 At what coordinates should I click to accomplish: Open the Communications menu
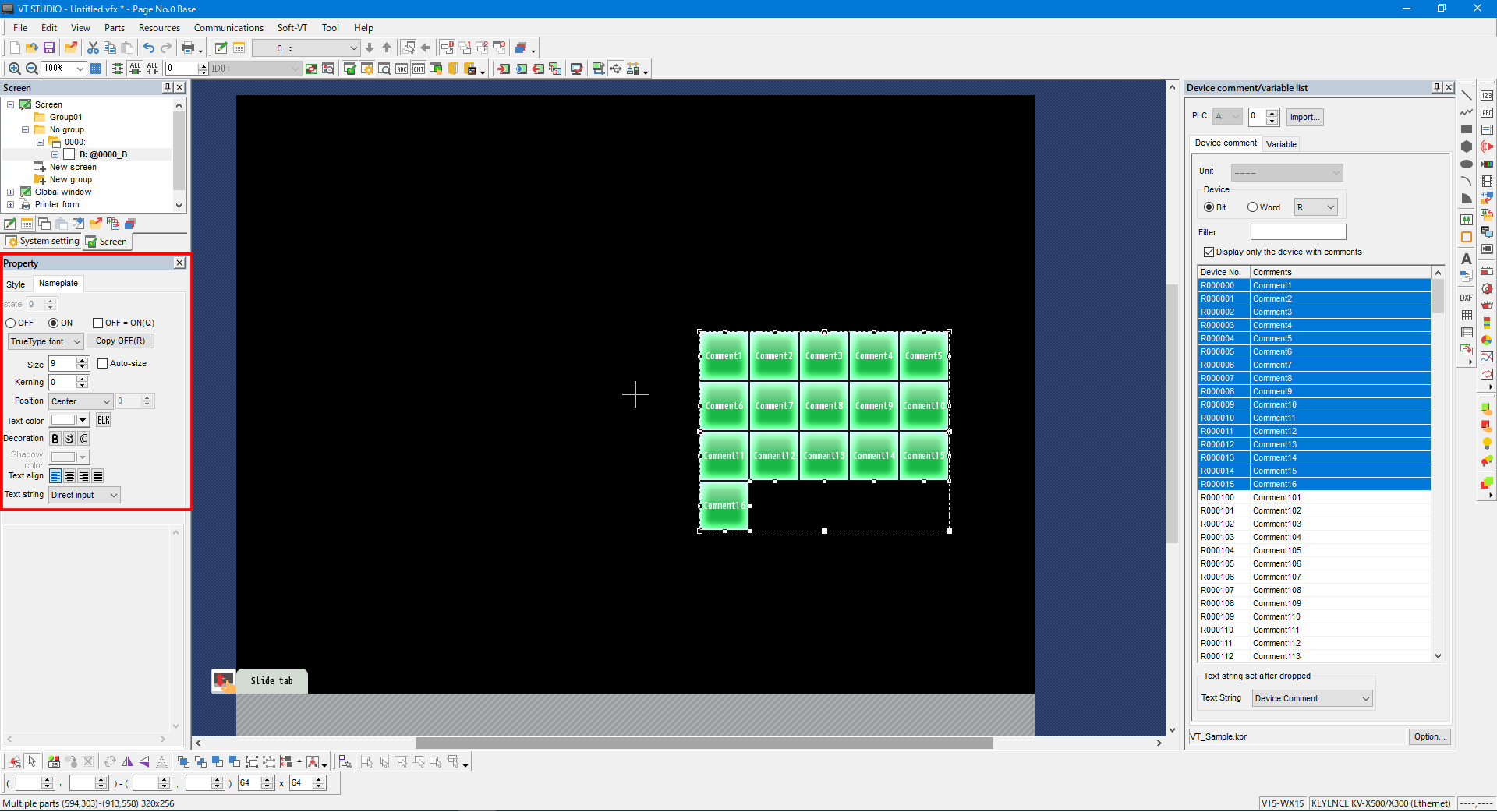tap(228, 28)
